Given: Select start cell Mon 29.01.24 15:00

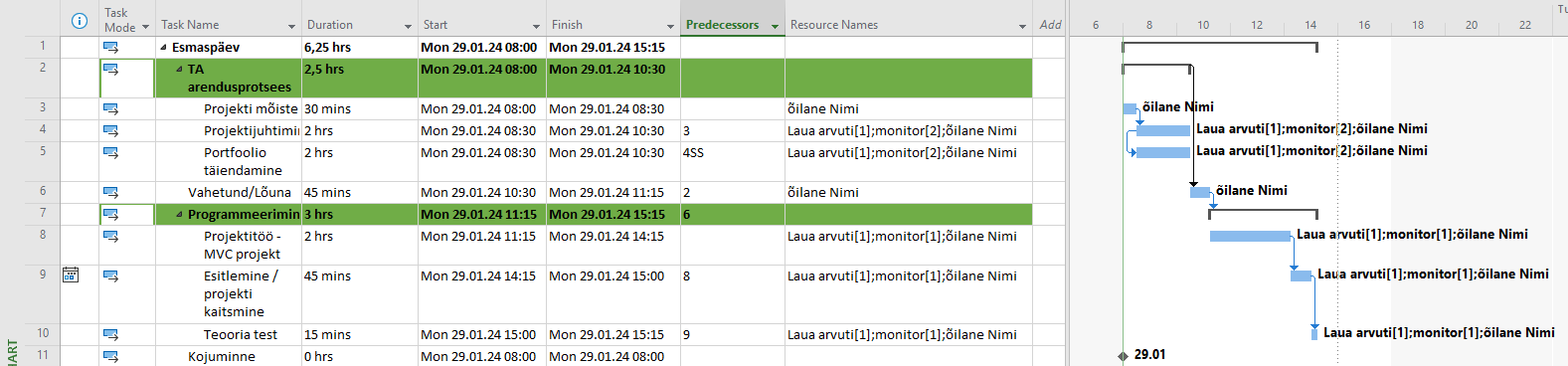Looking at the screenshot, I should pyautogui.click(x=482, y=334).
